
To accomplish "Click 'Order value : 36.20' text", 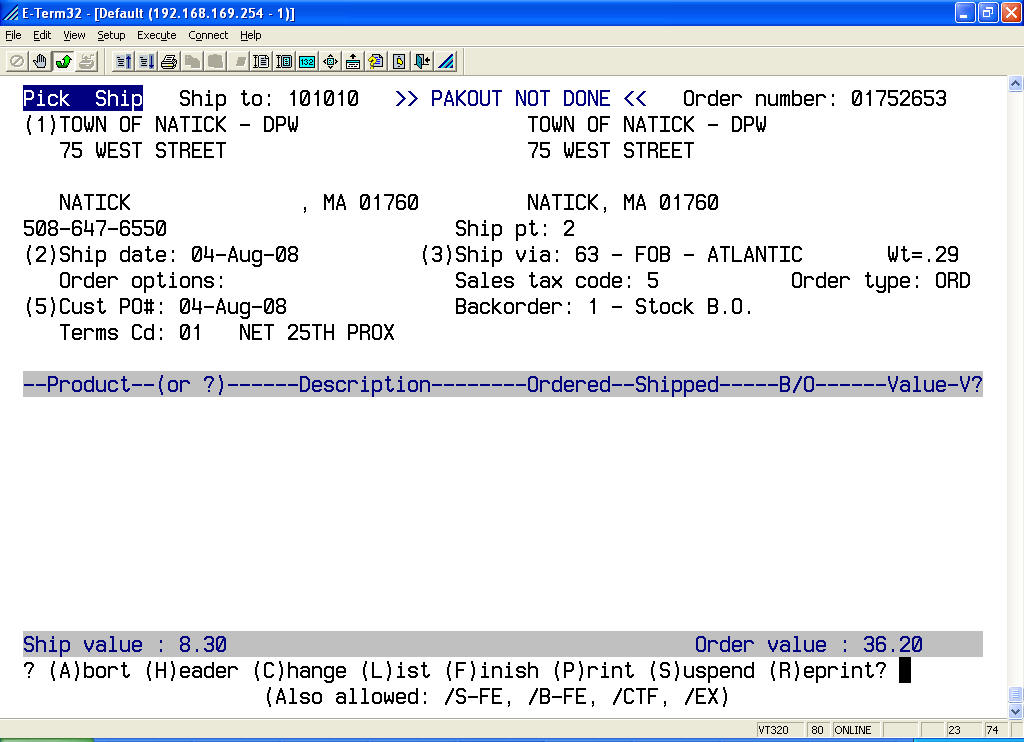I will 808,645.
